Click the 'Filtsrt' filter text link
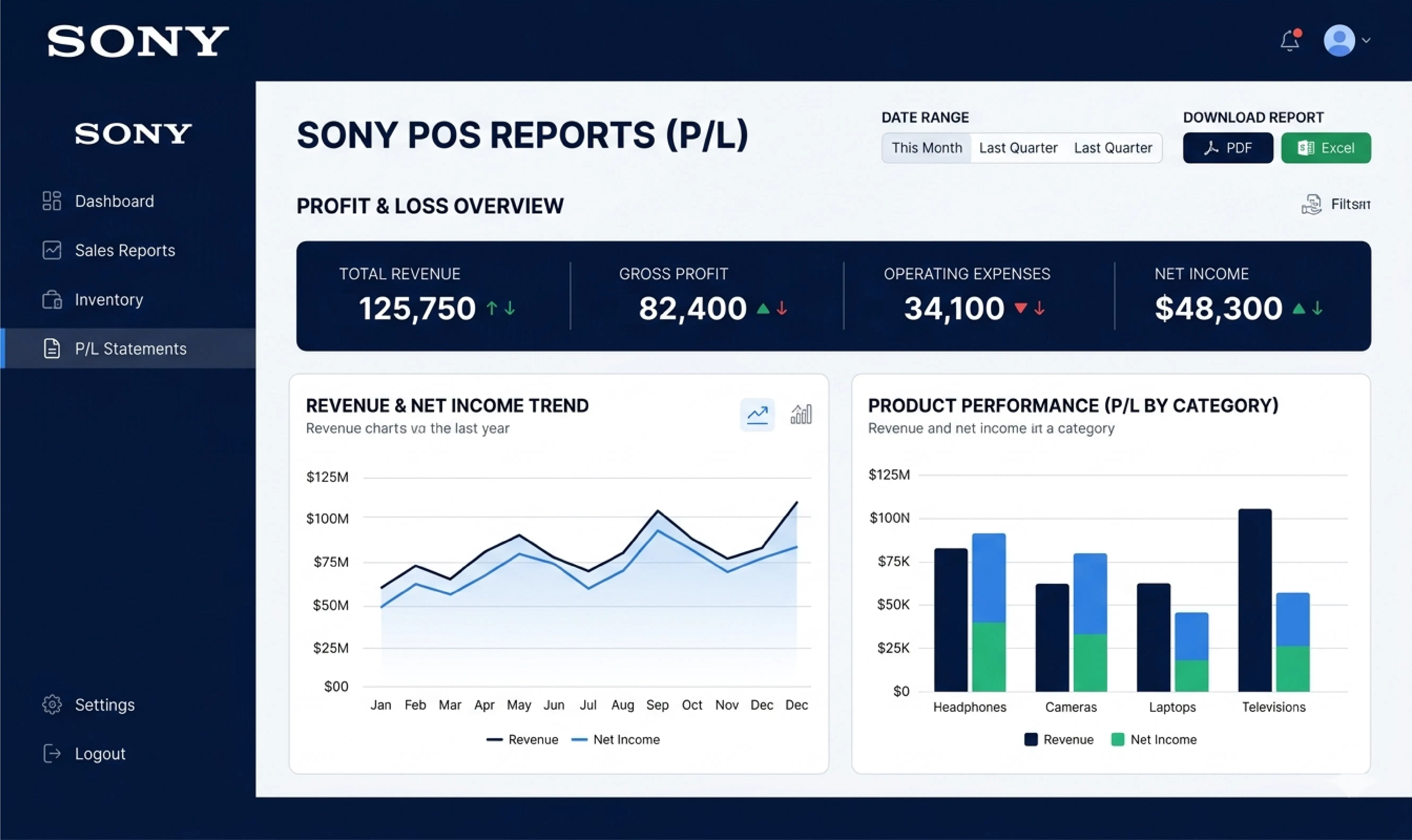 point(1351,204)
